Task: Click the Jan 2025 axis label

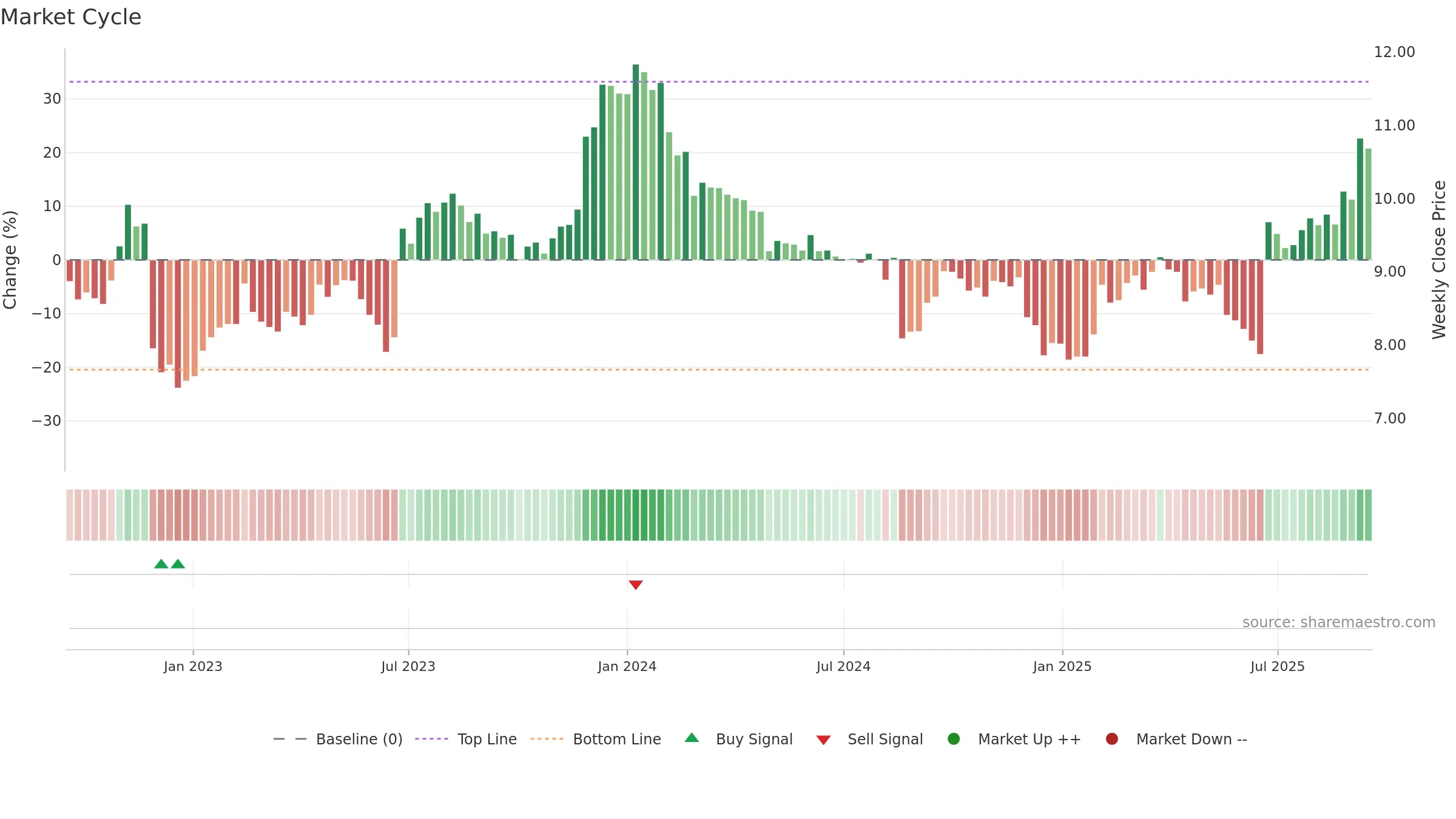Action: (1062, 666)
